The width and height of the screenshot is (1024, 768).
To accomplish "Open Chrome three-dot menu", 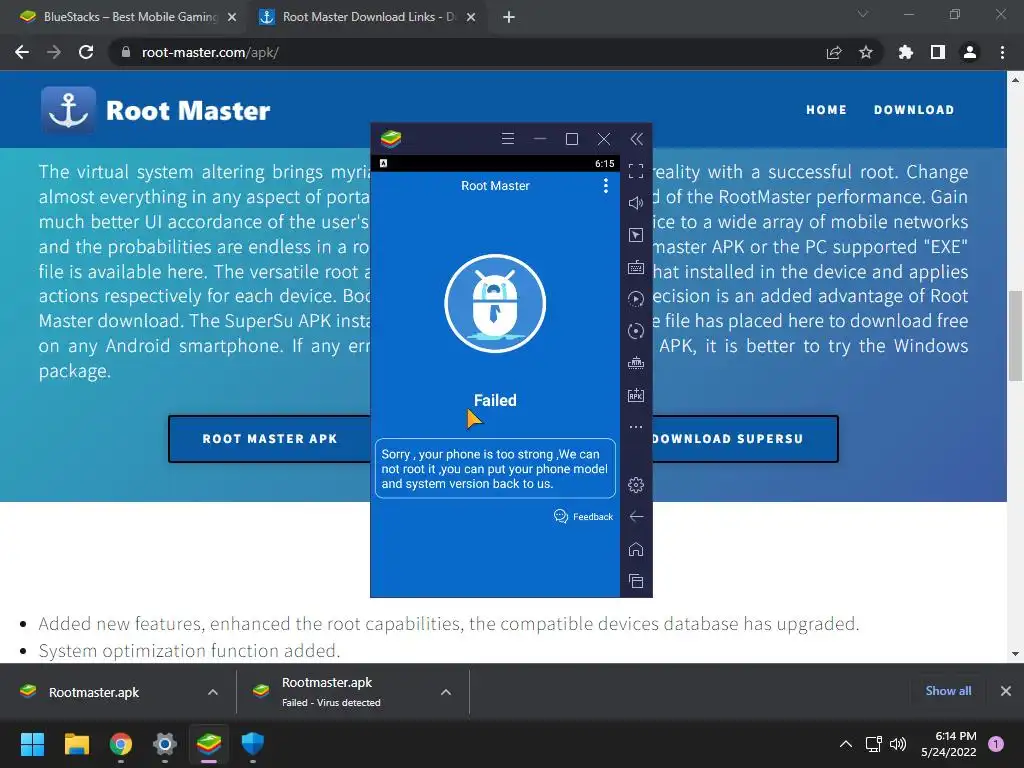I will point(1002,52).
